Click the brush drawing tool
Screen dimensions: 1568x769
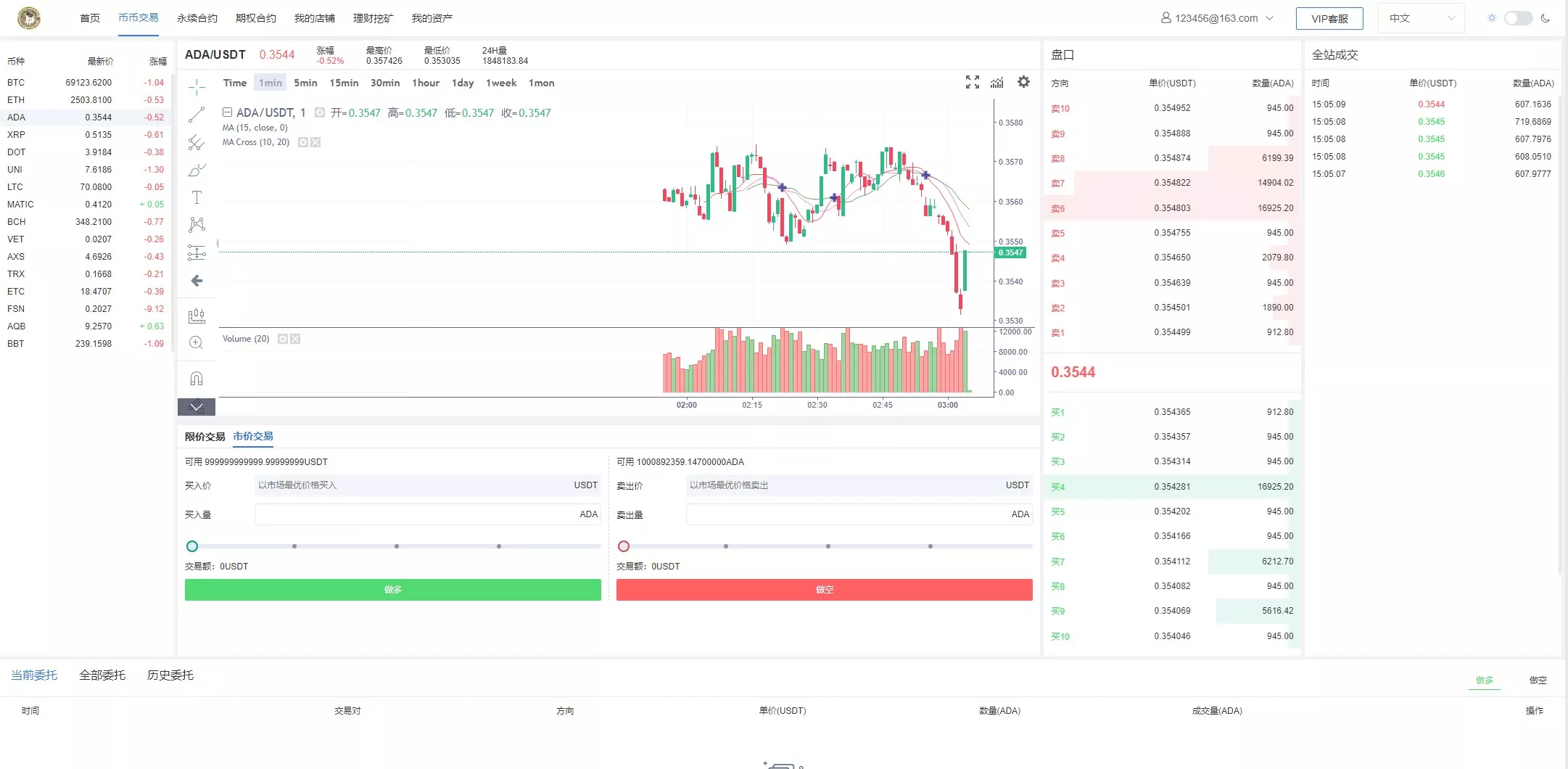tap(197, 170)
